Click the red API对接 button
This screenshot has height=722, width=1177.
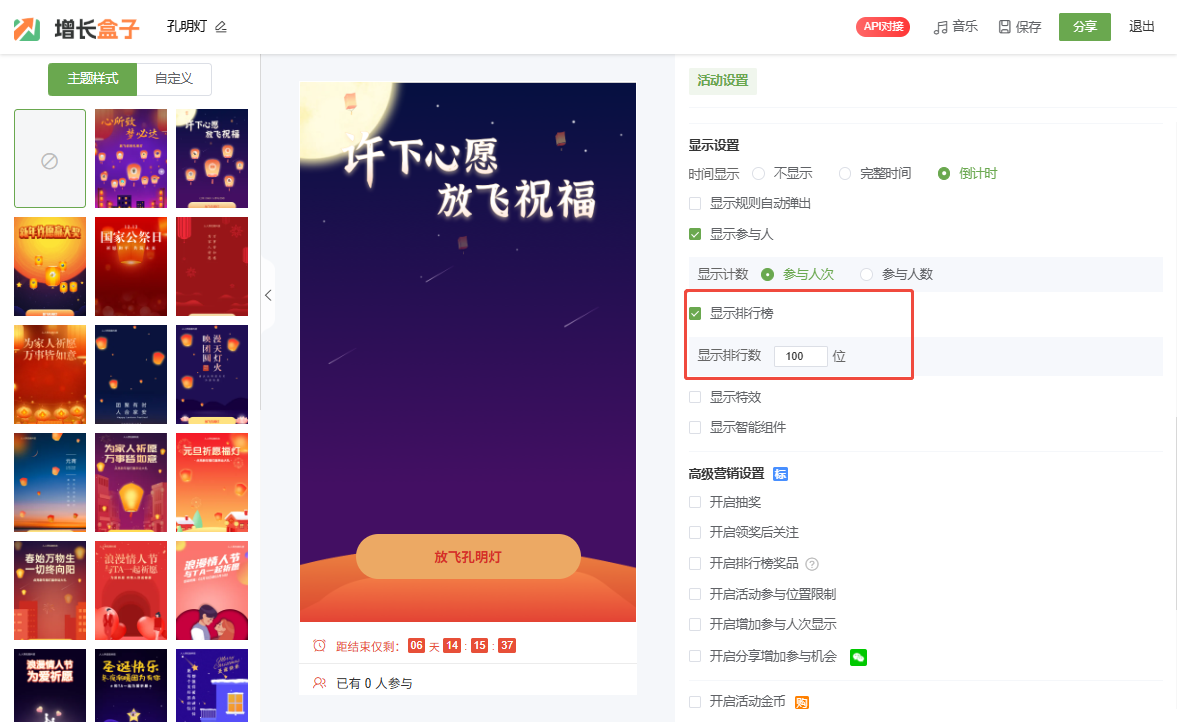pos(883,27)
